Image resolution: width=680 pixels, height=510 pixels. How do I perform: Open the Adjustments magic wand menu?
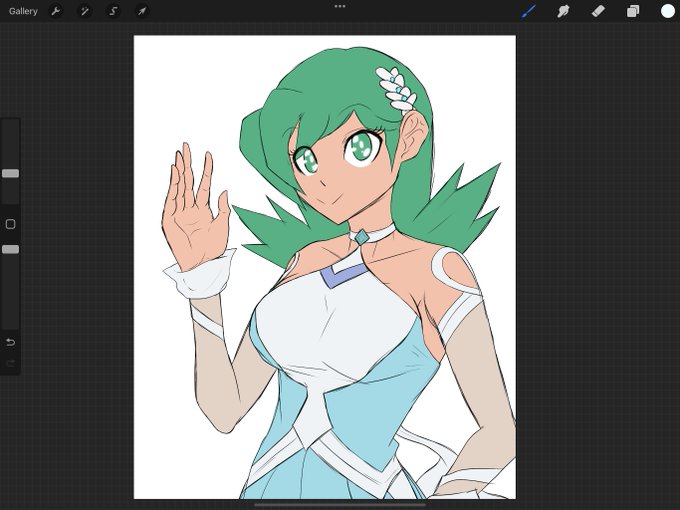[84, 11]
